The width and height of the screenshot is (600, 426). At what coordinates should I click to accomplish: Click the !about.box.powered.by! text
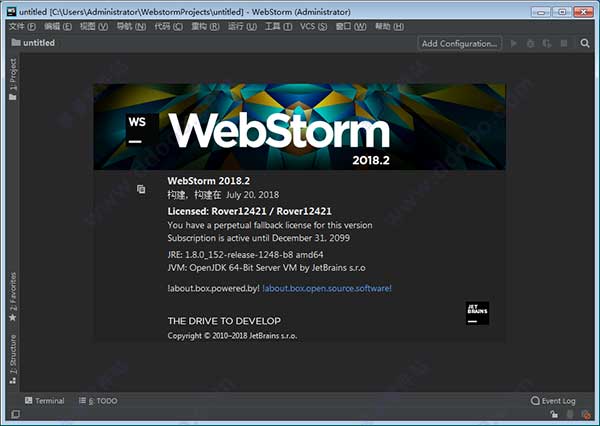coord(214,288)
